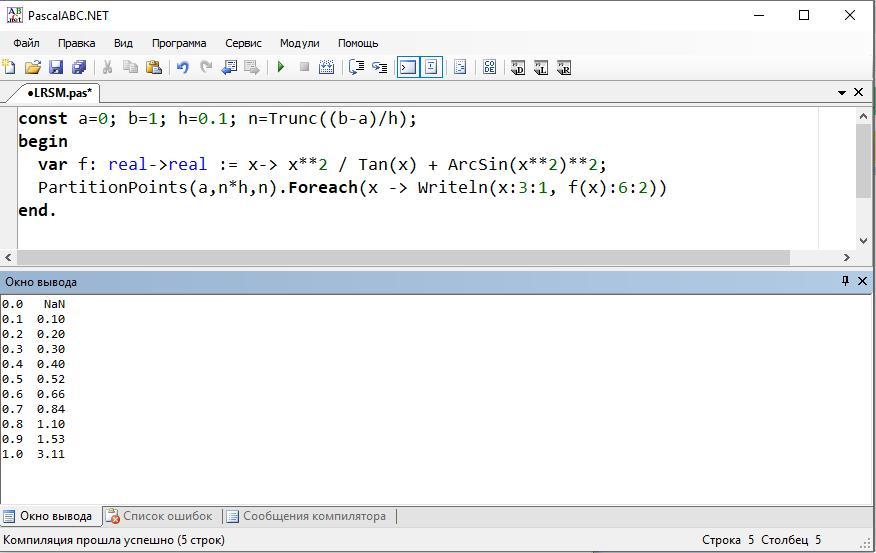The width and height of the screenshot is (876, 553).
Task: Navigate backward in code
Action: coord(229,68)
